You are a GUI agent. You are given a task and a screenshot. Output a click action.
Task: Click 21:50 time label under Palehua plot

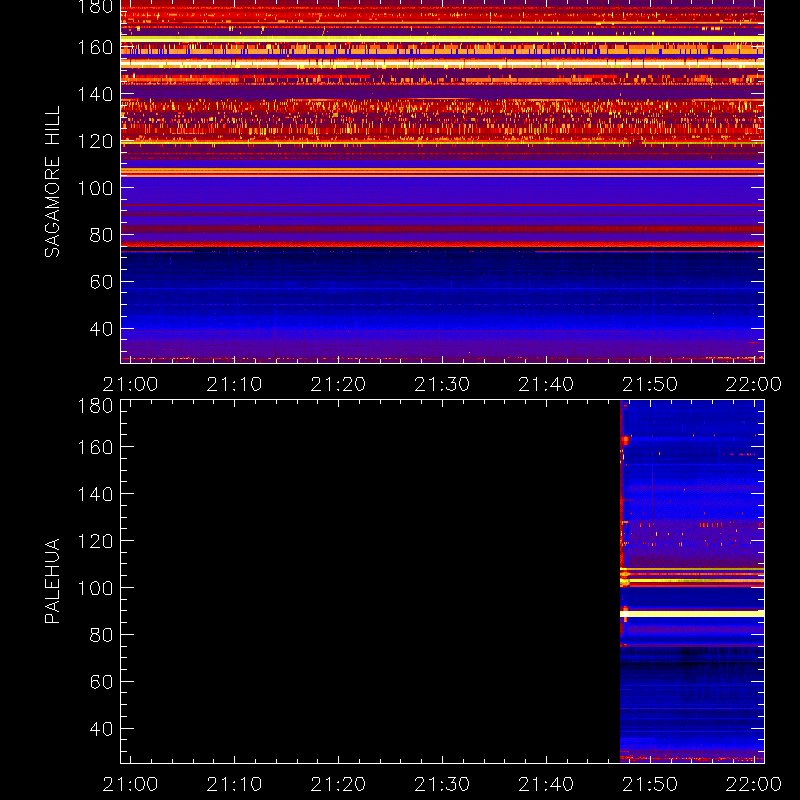coord(650,784)
